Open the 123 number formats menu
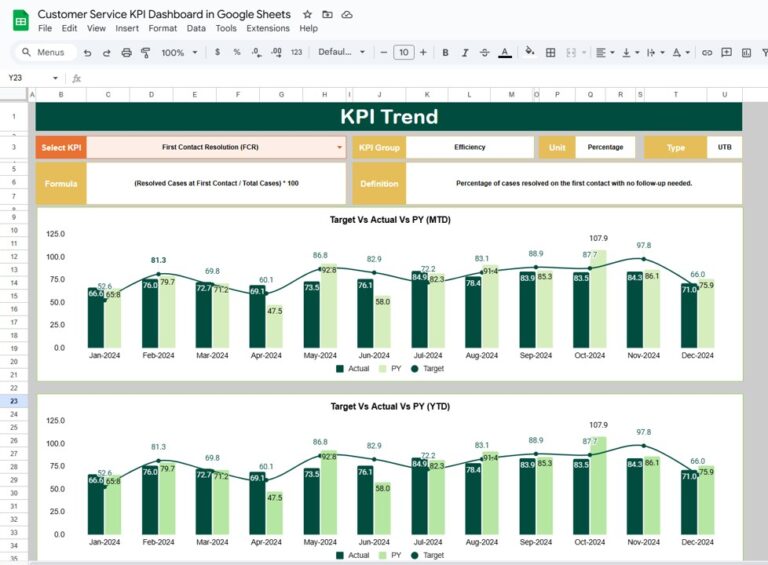The height and width of the screenshot is (565, 768). pos(296,52)
